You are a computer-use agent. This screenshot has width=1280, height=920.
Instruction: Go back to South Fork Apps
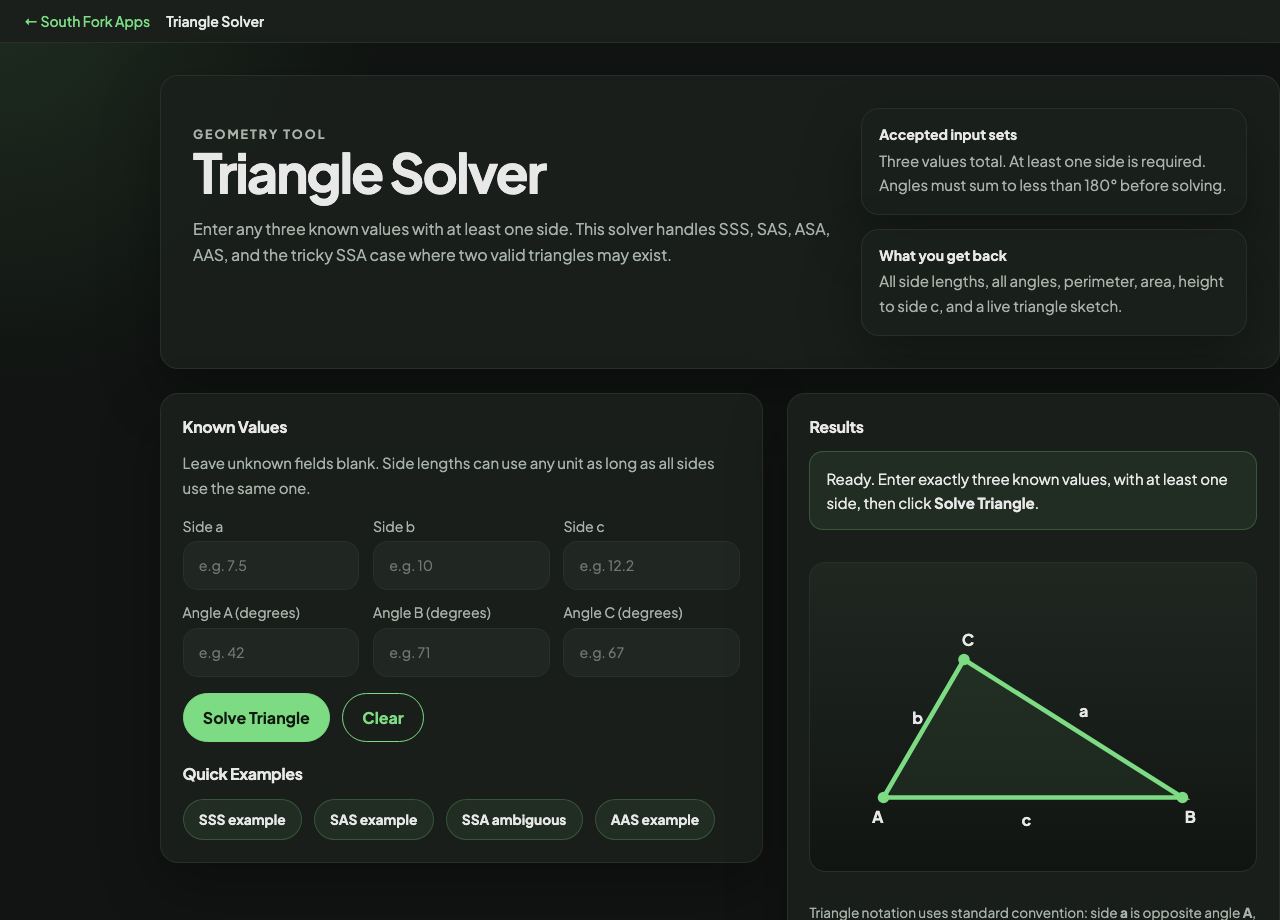pyautogui.click(x=87, y=21)
